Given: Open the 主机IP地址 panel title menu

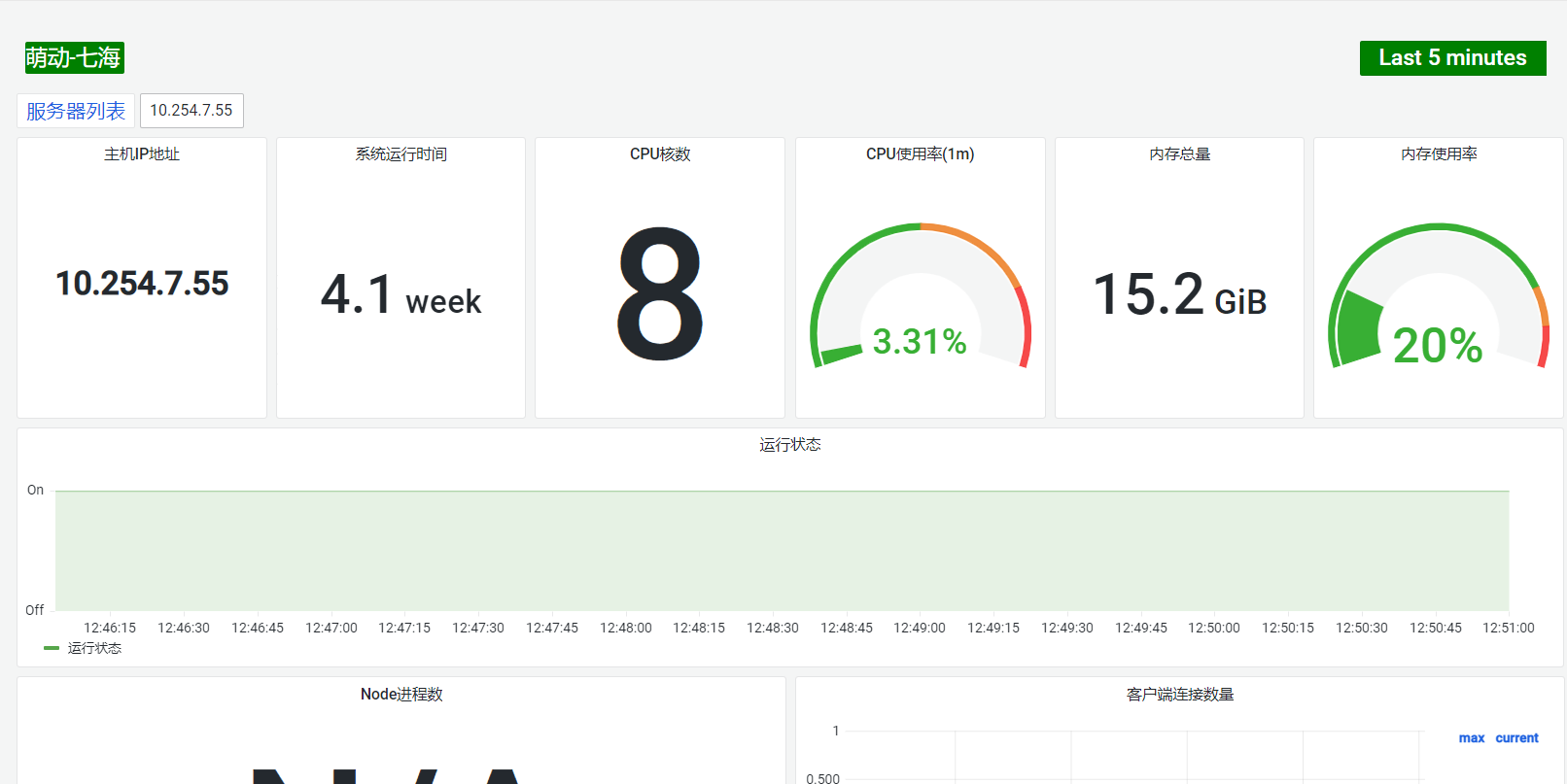Looking at the screenshot, I should [x=142, y=154].
